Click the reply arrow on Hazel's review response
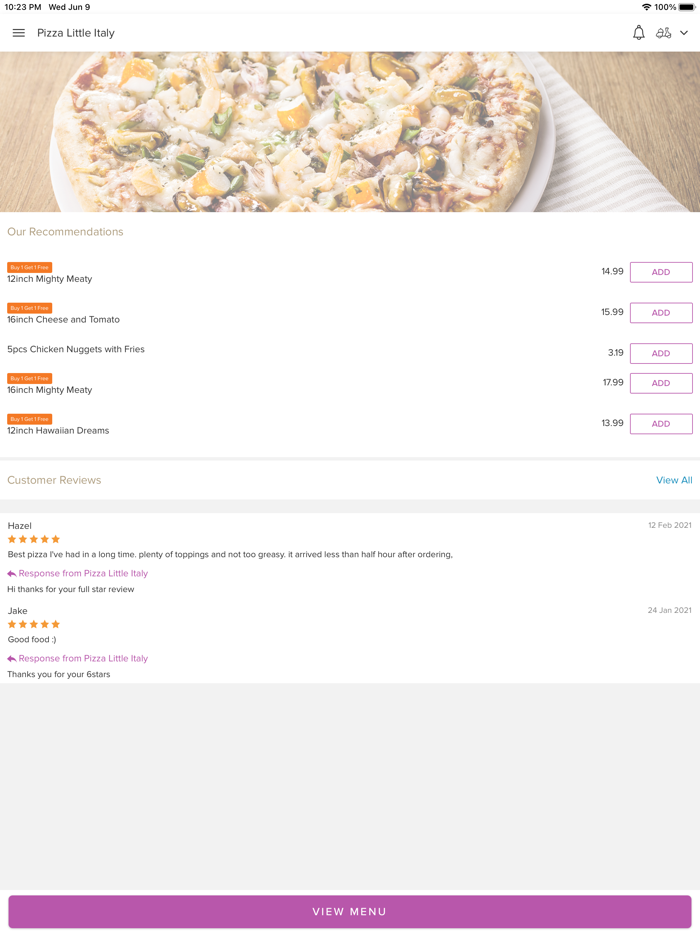This screenshot has height=934, width=700. (11, 573)
